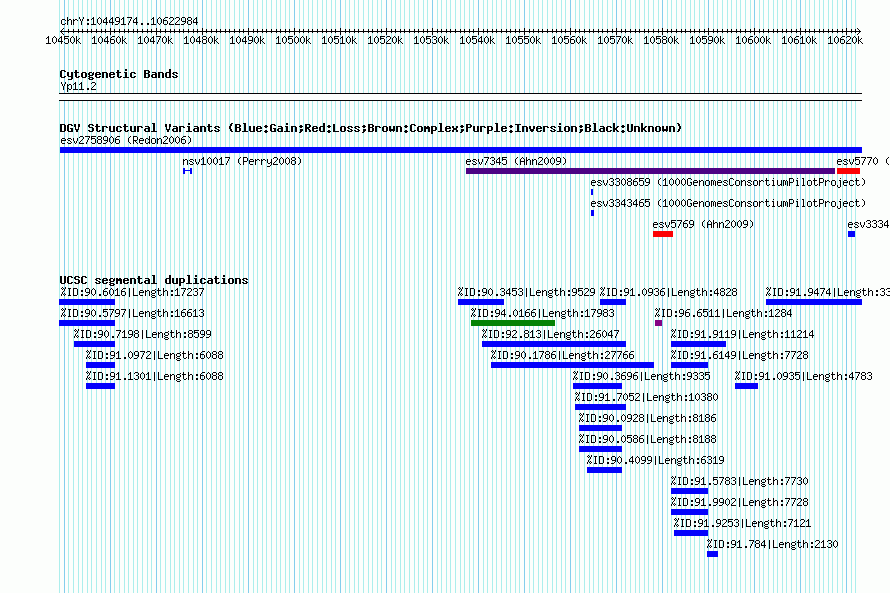Click the 10600k ruler tick label

coord(753,40)
